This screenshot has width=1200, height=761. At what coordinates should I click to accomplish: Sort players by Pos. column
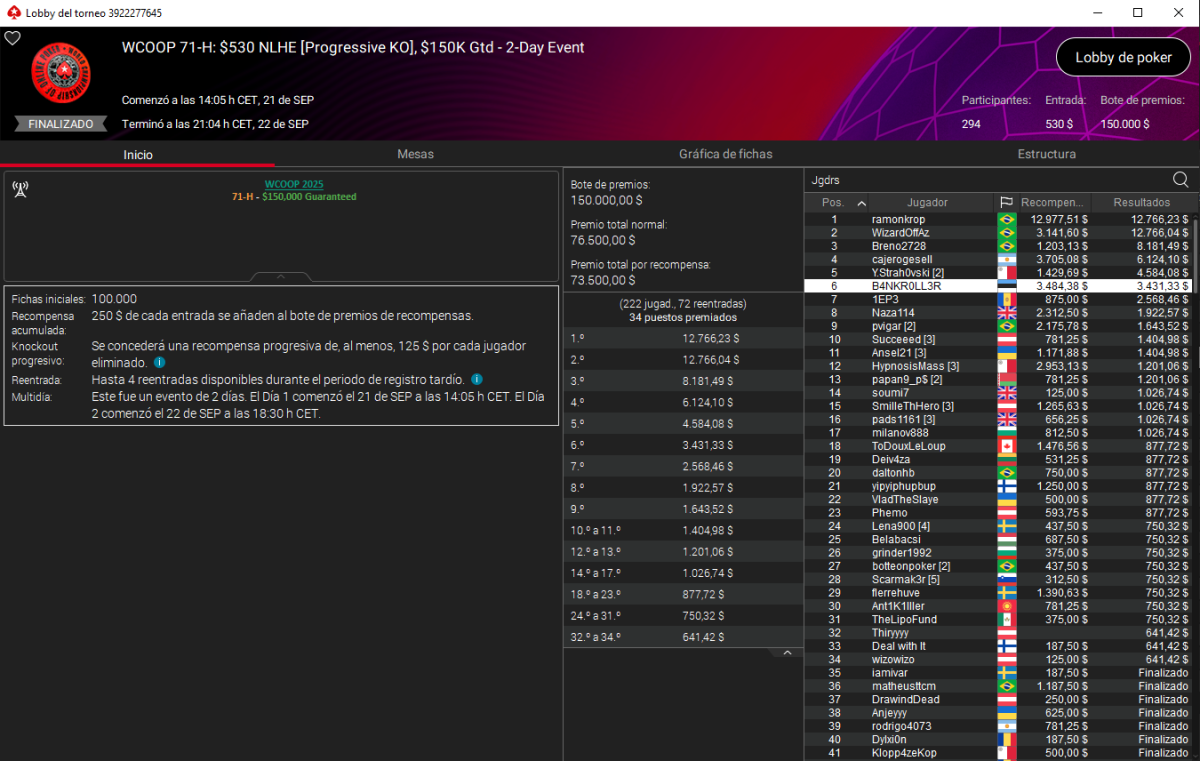(834, 202)
